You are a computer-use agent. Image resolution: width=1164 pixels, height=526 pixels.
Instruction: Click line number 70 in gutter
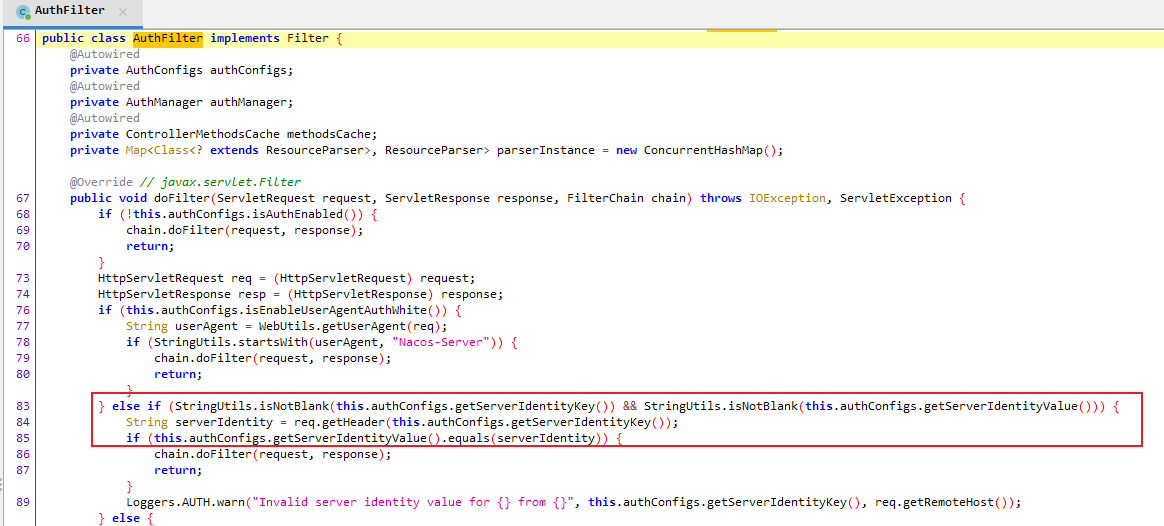coord(22,246)
